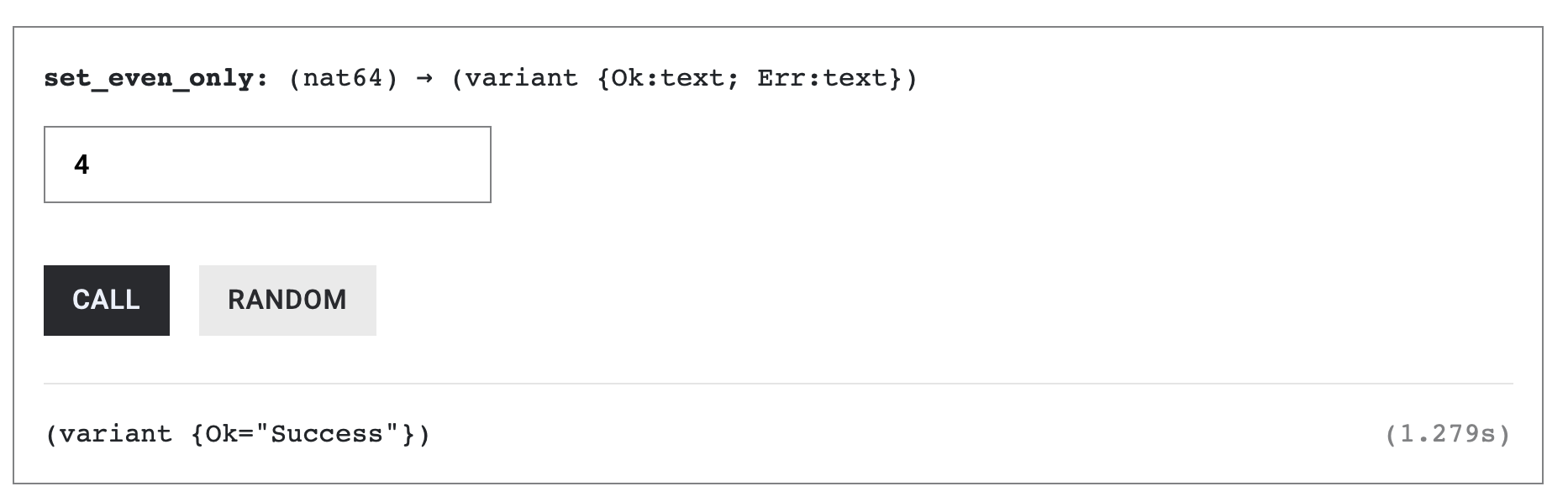Click the empty right side of input box
This screenshot has width=1568, height=502.
(x=378, y=165)
